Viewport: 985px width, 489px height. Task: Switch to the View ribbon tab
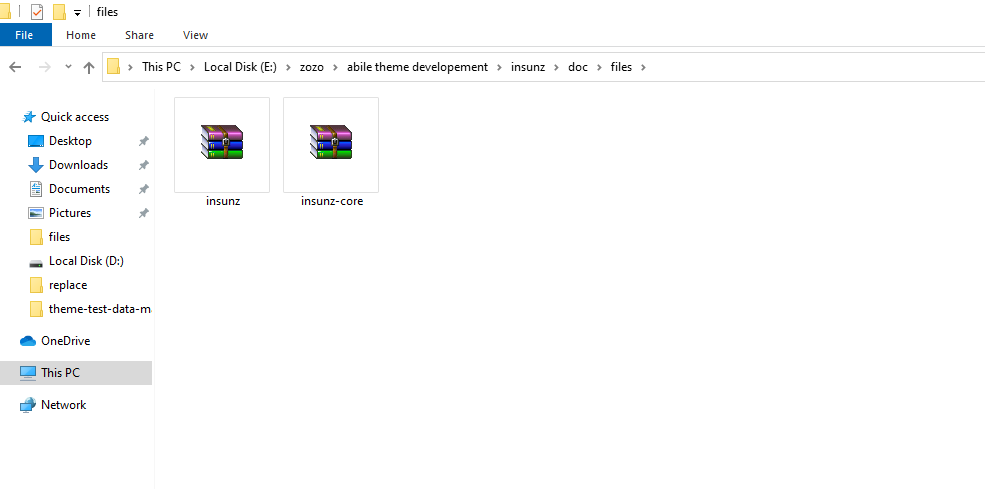coord(195,35)
